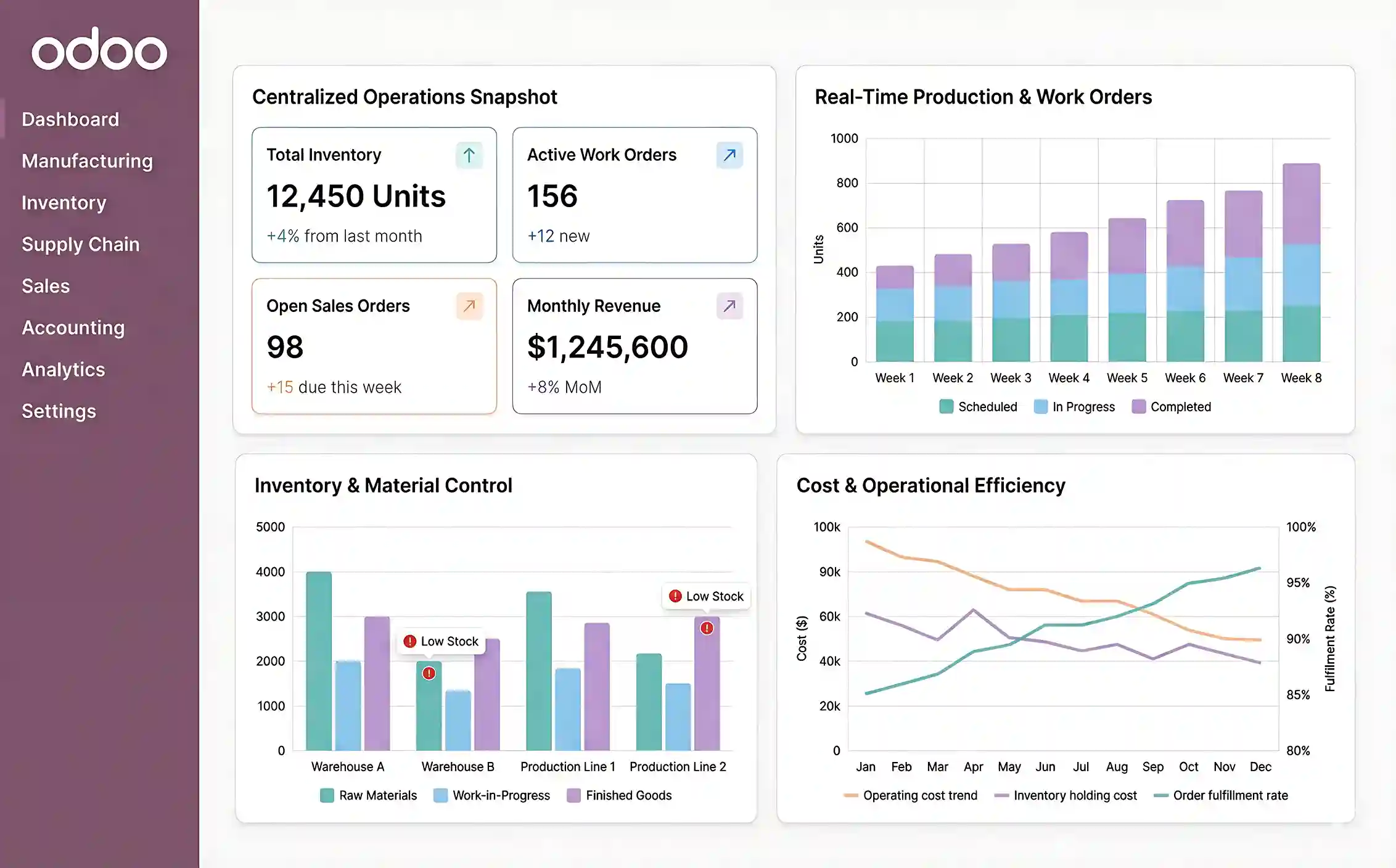Toggle the In Progress legend swatch
This screenshot has width=1396, height=868.
click(1041, 407)
